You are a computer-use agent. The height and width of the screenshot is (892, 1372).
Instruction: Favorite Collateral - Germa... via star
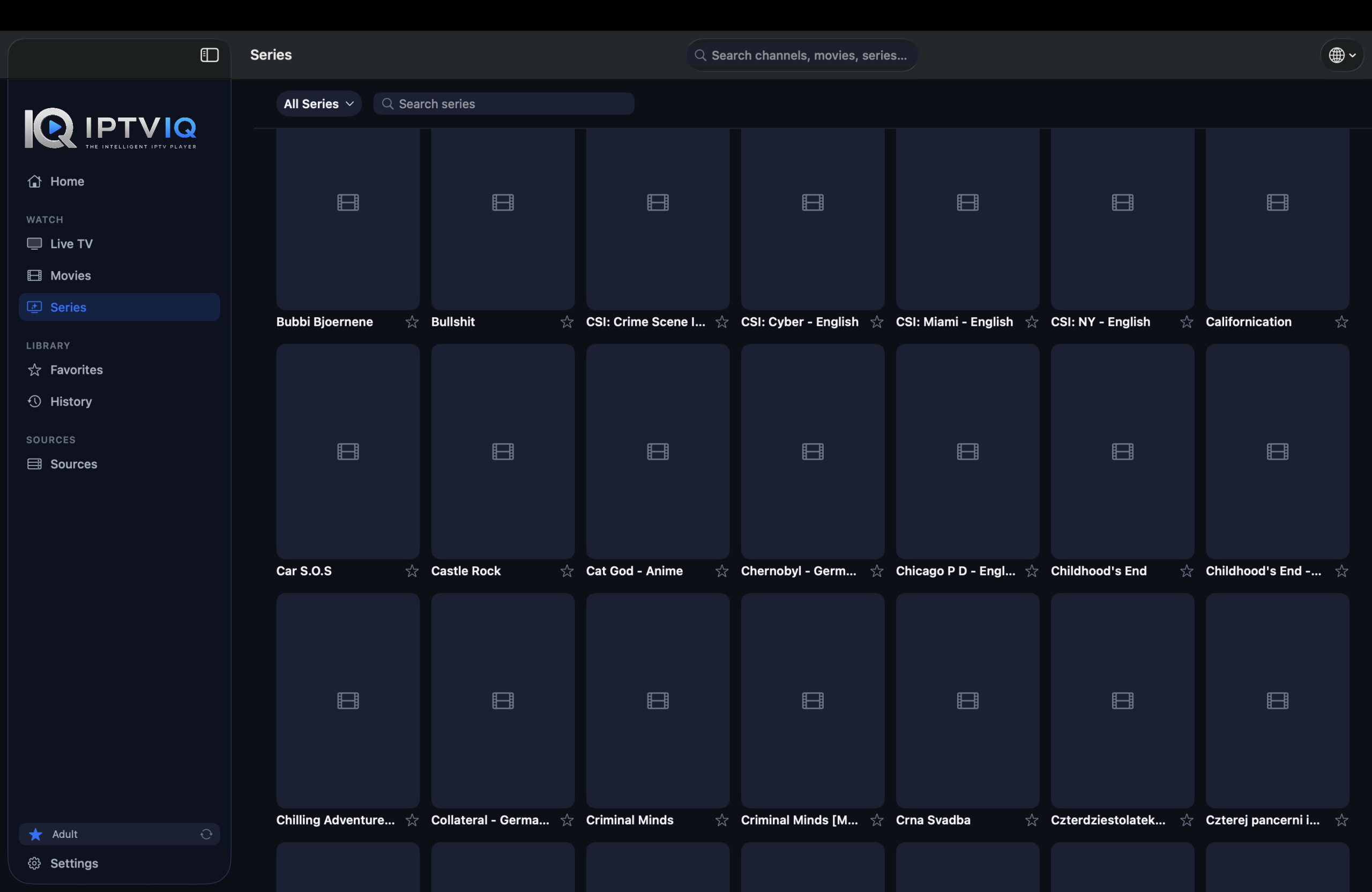coord(566,820)
